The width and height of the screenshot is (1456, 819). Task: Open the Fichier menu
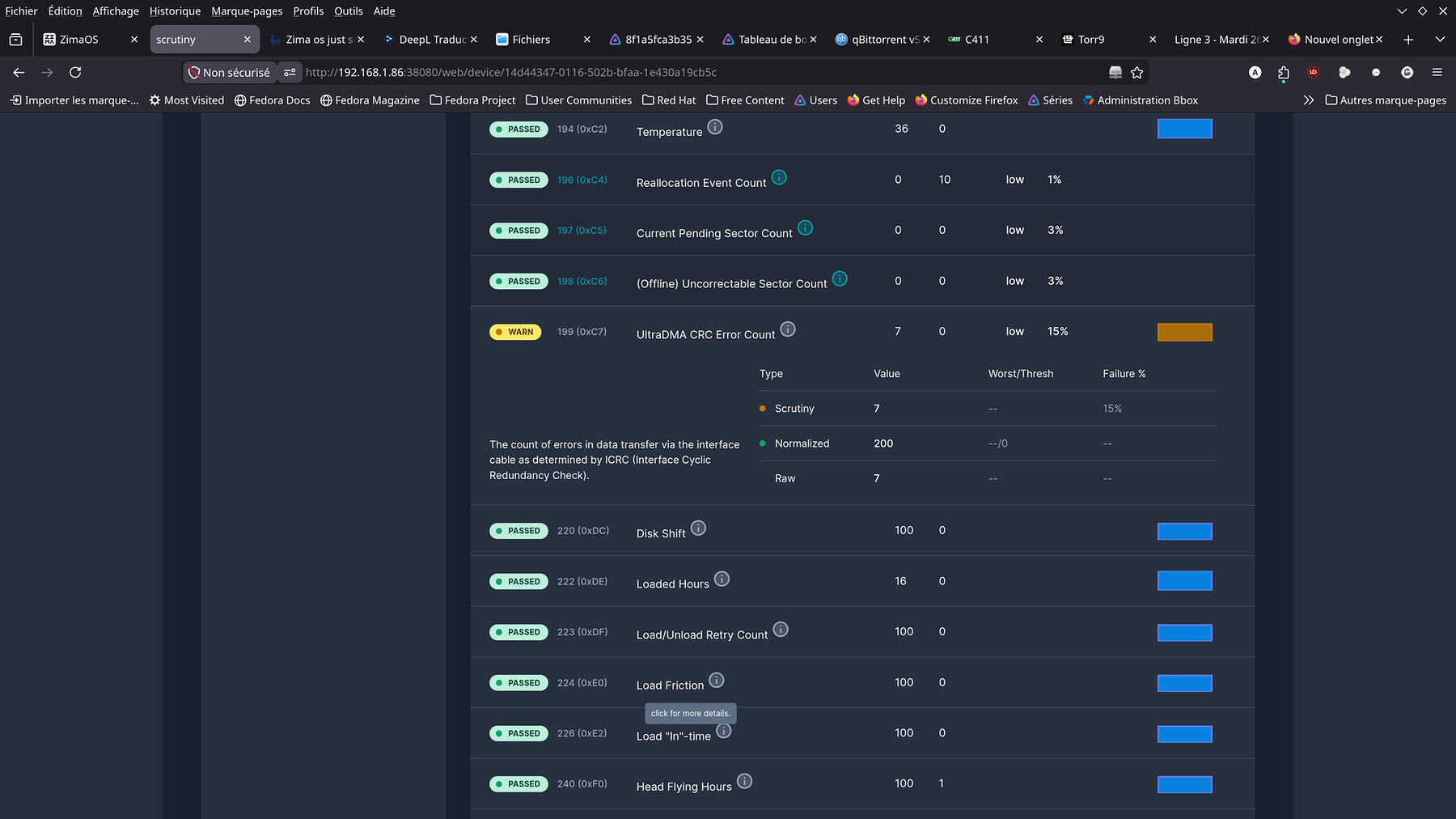21,11
